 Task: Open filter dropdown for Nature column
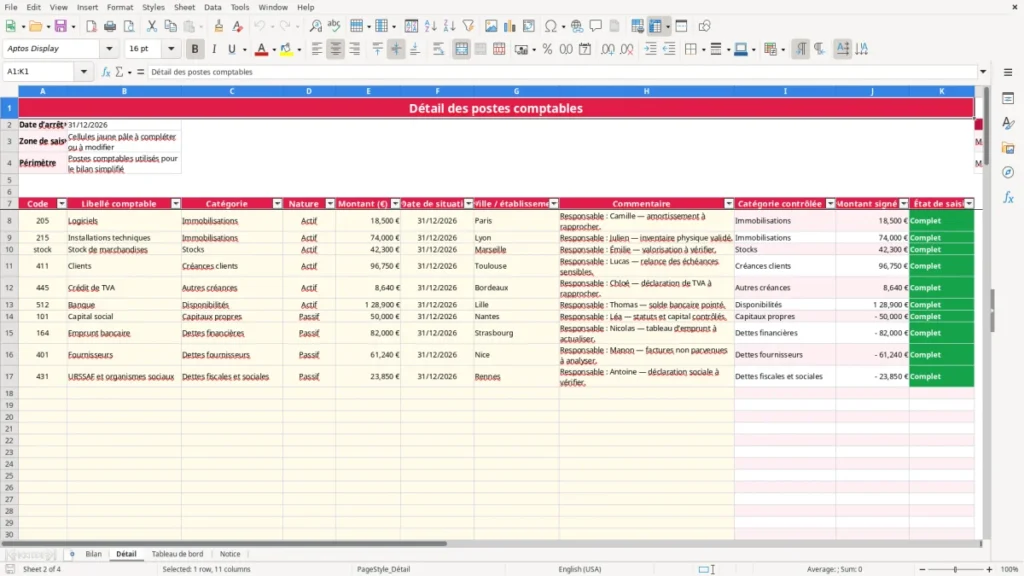click(x=330, y=204)
